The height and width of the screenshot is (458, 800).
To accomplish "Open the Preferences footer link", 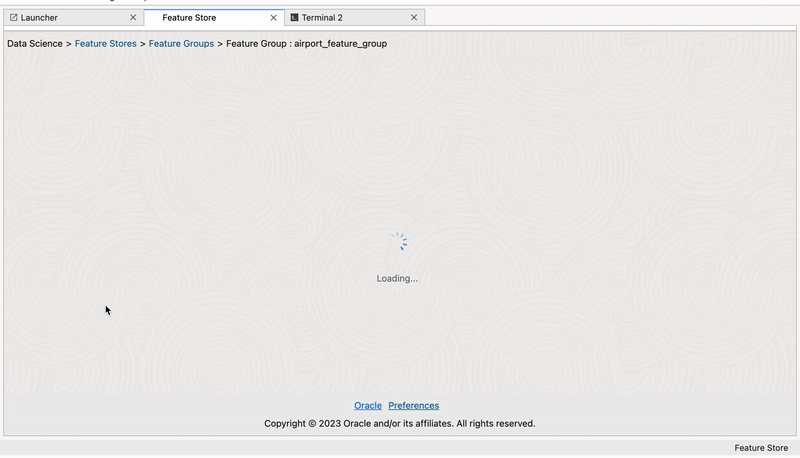I will (414, 405).
